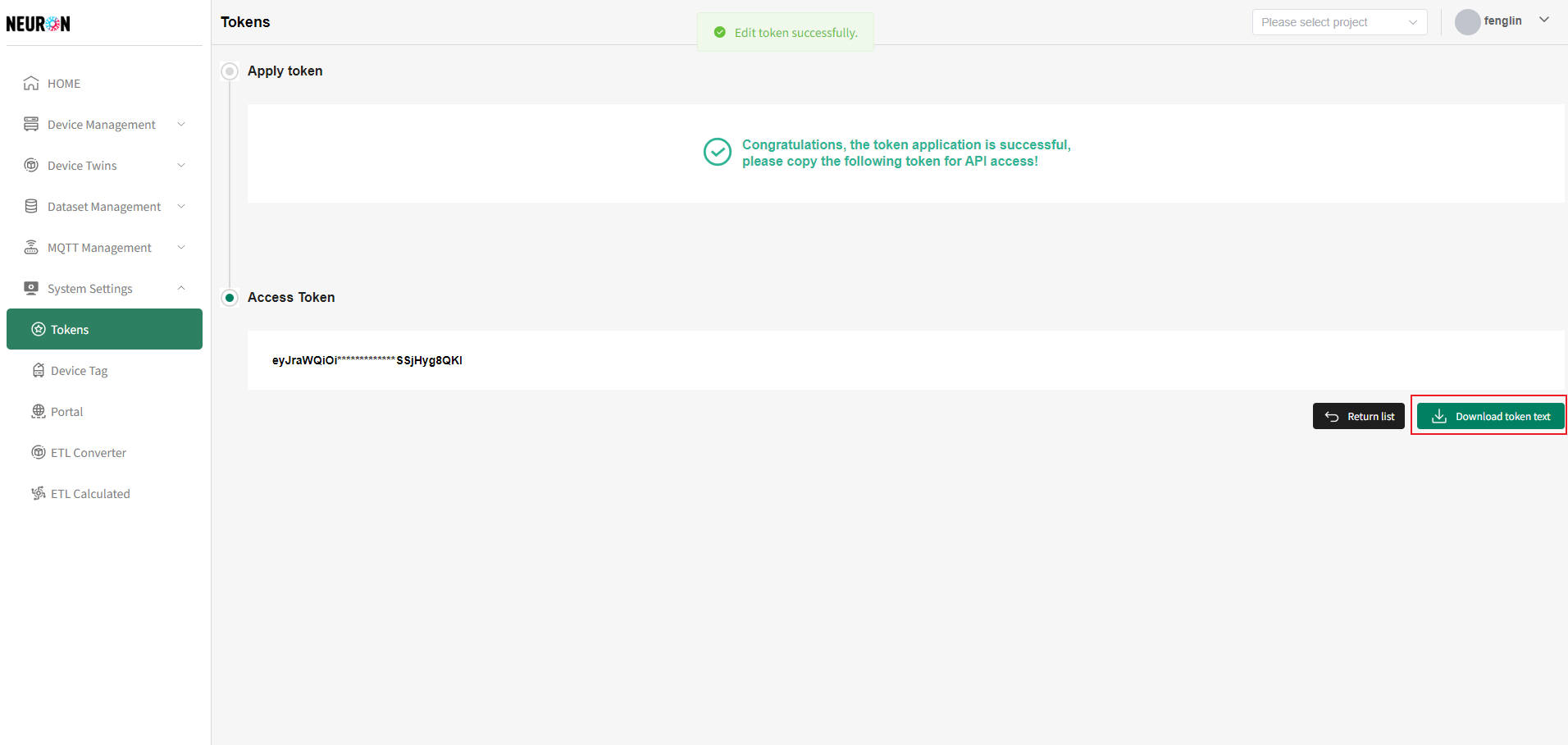Click the toast notification check icon

720,32
